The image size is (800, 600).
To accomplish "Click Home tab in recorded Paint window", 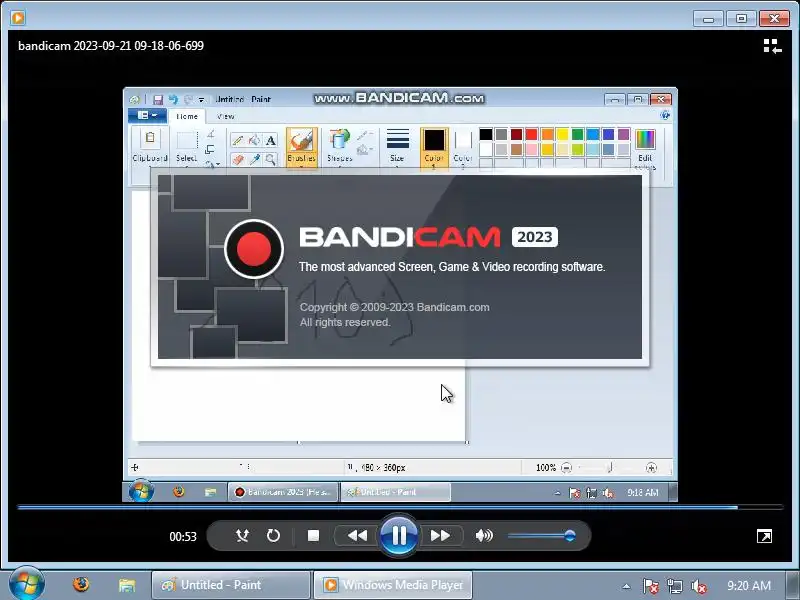I will click(187, 116).
